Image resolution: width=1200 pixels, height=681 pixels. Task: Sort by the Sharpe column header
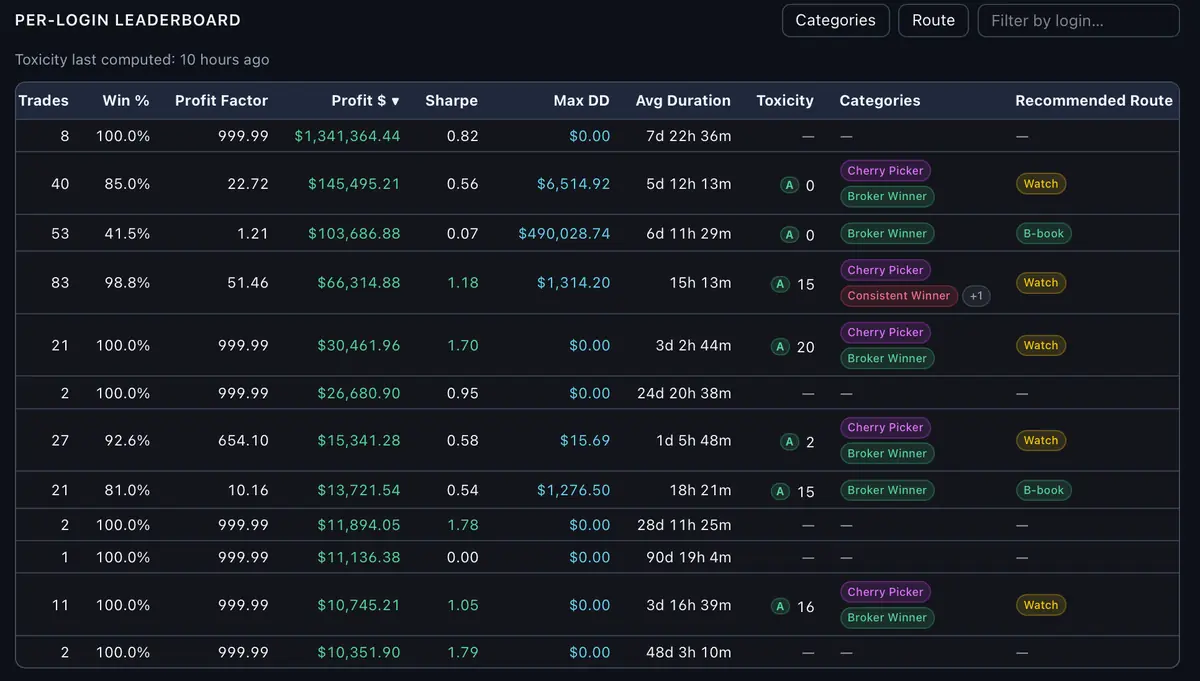click(x=451, y=100)
